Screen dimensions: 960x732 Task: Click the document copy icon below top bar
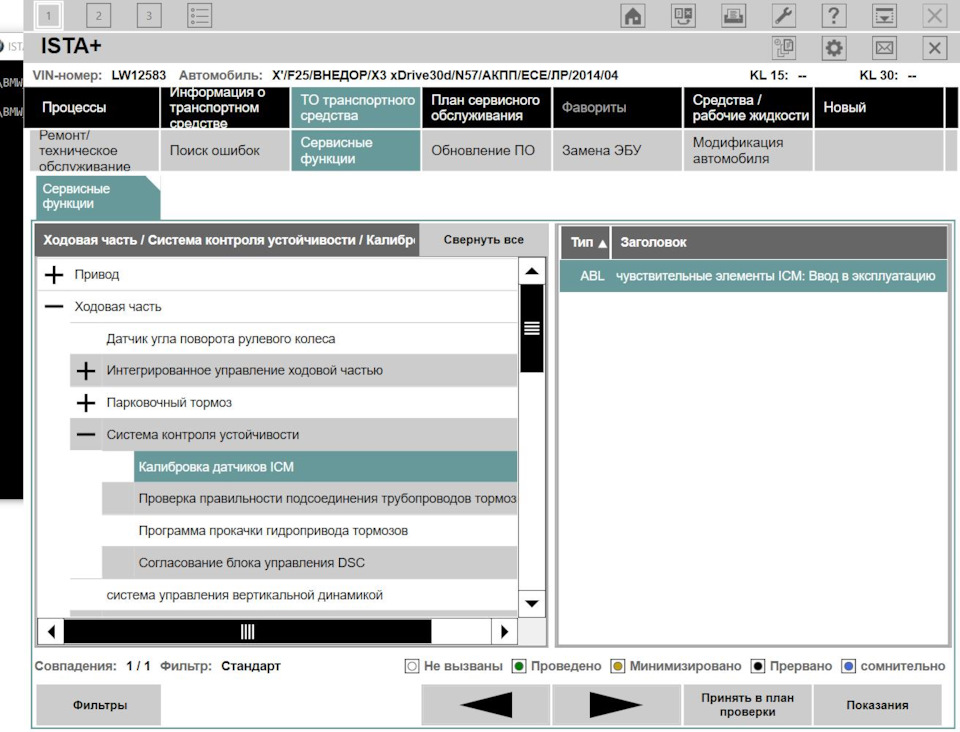click(x=784, y=48)
